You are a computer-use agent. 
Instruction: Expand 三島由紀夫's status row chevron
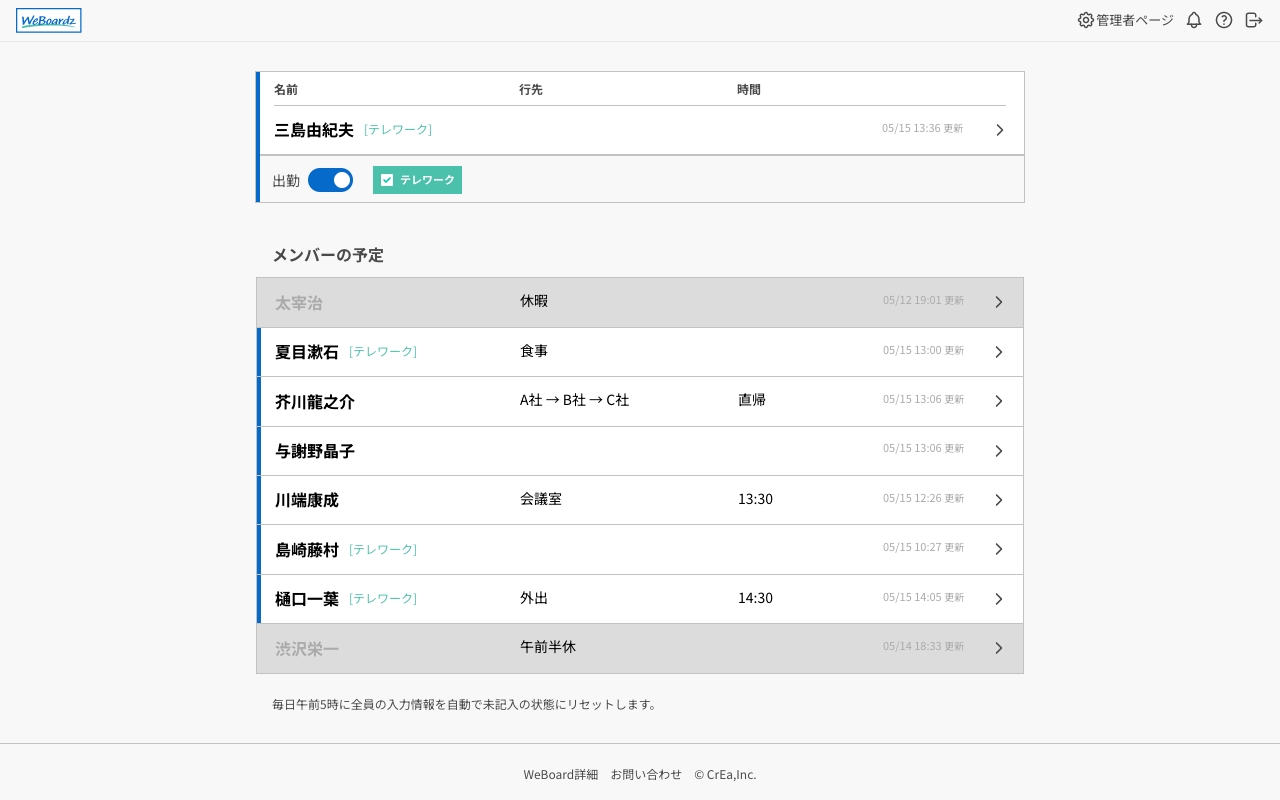(999, 130)
